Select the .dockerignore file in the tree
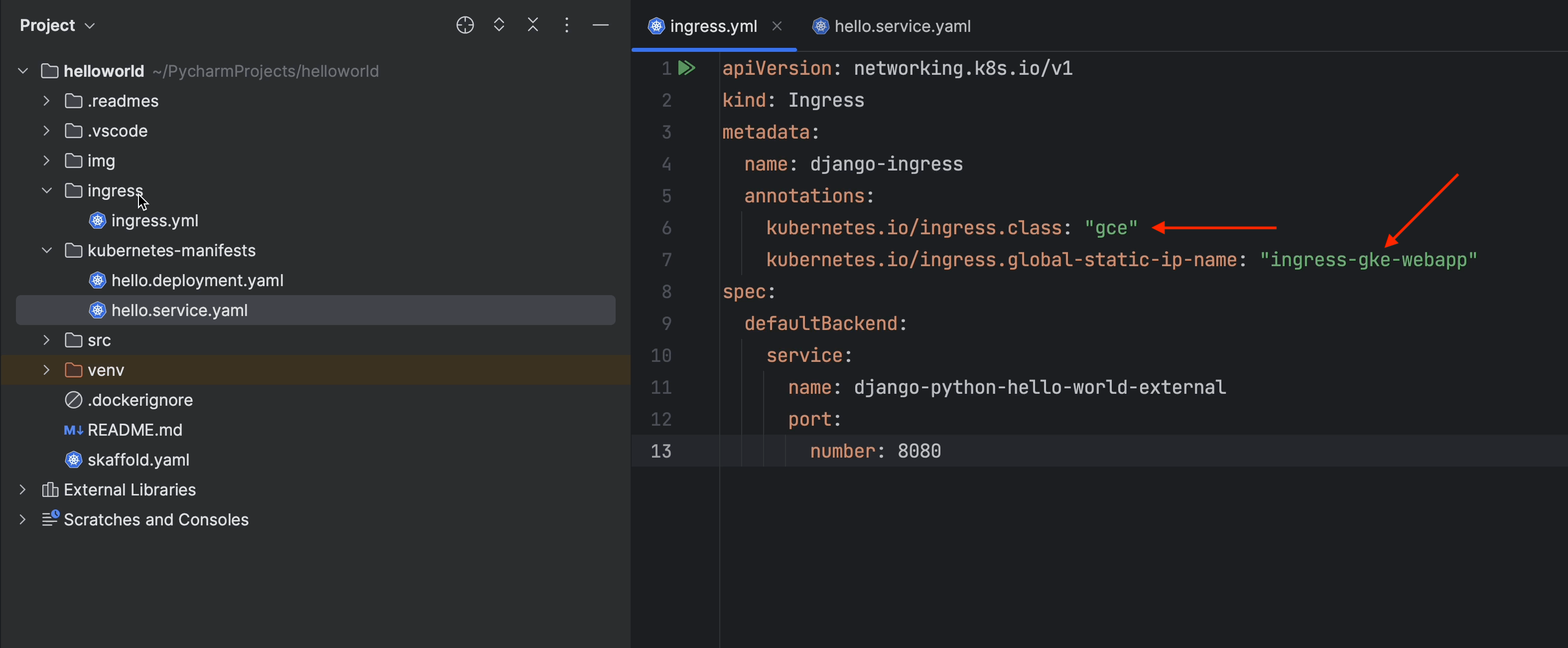 click(140, 400)
